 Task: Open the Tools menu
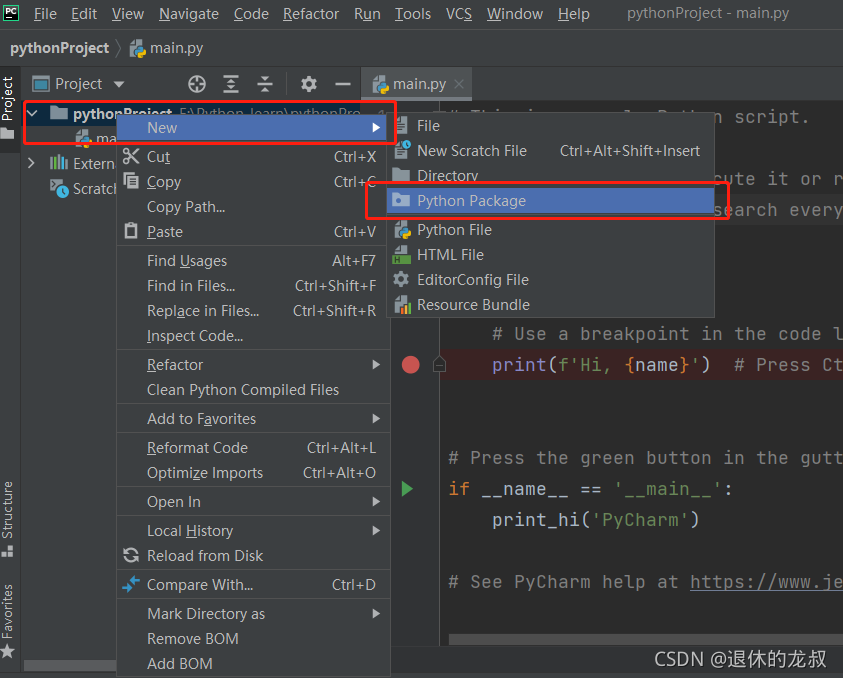tap(413, 13)
